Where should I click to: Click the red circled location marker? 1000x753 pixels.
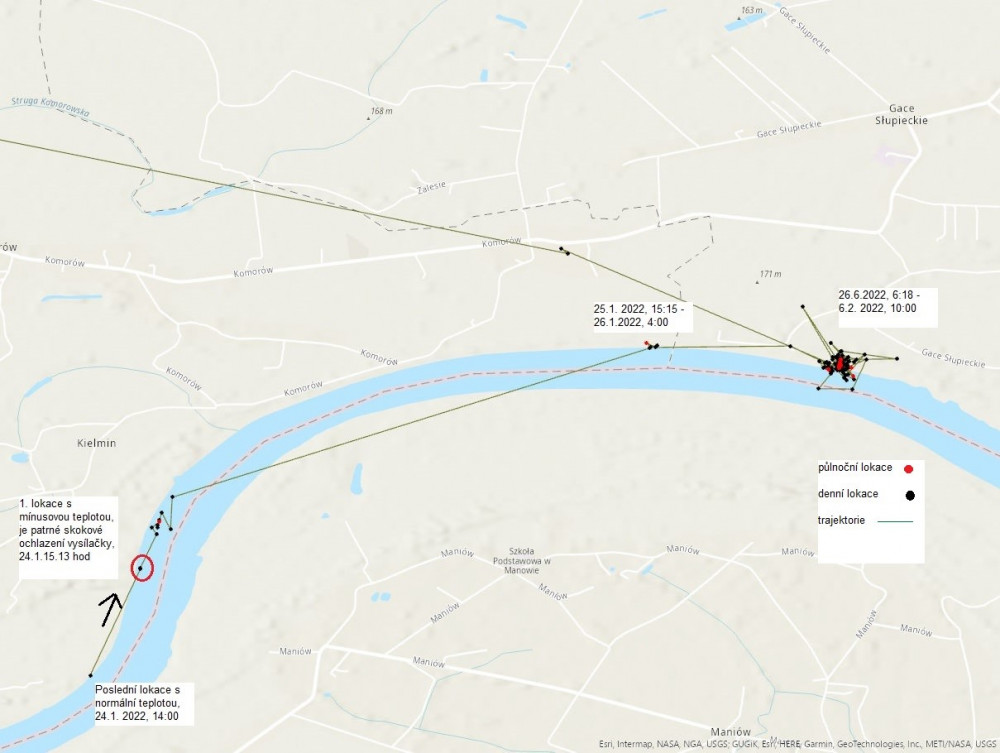coord(142,567)
